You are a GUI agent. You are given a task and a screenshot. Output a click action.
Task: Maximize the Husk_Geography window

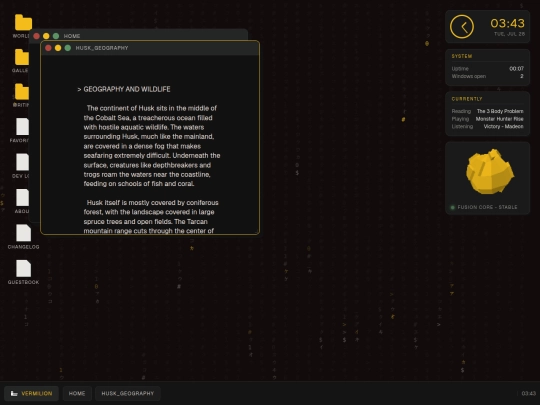pyautogui.click(x=68, y=48)
